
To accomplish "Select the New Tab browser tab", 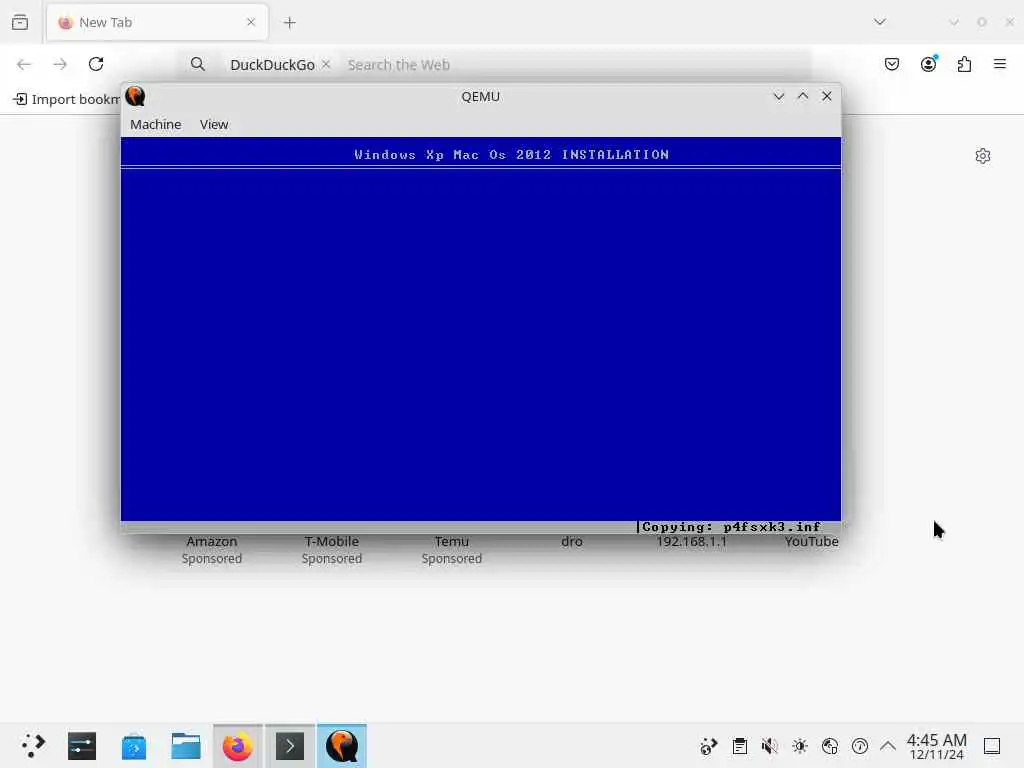I will point(157,23).
